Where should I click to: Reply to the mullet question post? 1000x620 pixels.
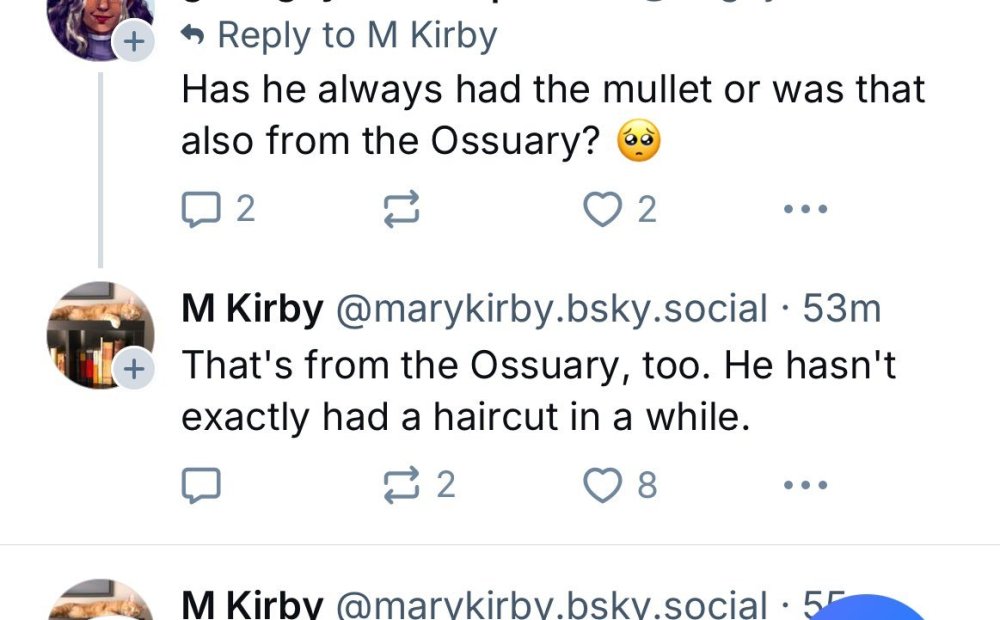204,209
